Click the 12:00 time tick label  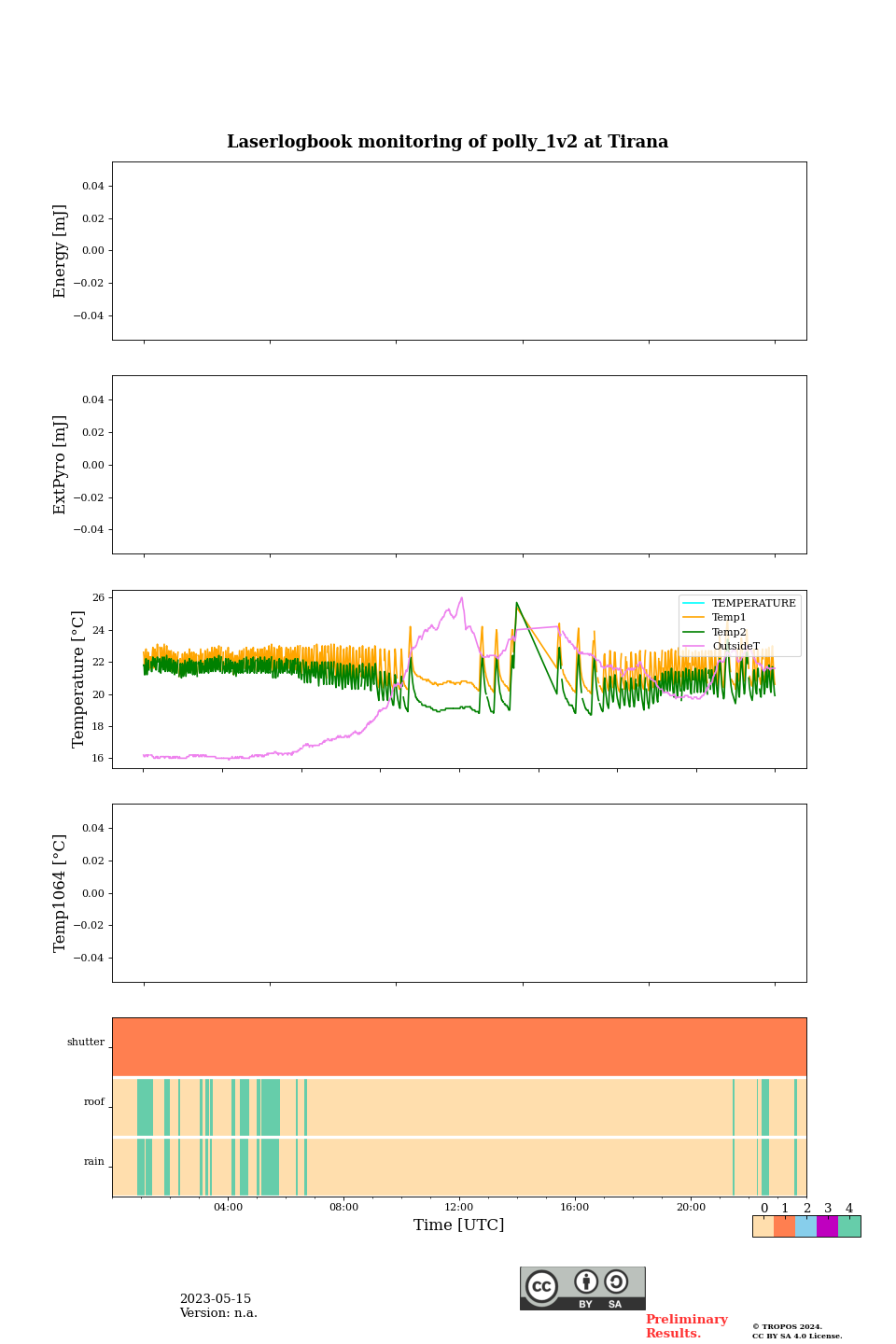459,1208
